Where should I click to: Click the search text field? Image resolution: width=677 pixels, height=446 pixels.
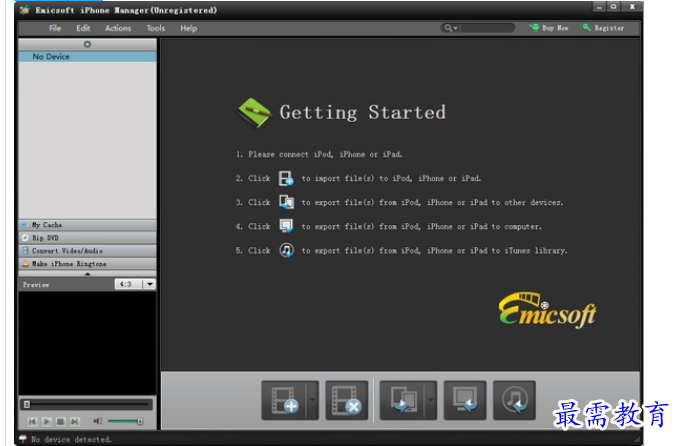click(x=487, y=28)
